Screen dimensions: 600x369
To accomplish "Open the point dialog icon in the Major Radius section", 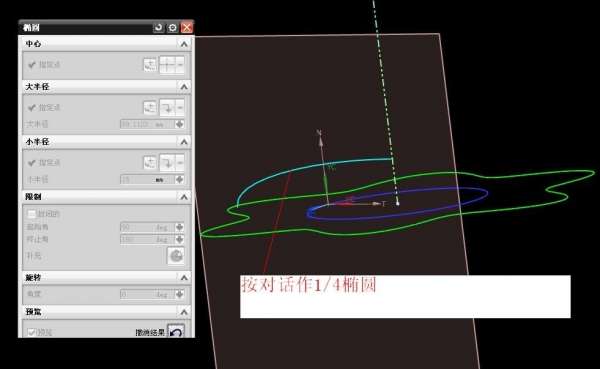I will click(150, 108).
